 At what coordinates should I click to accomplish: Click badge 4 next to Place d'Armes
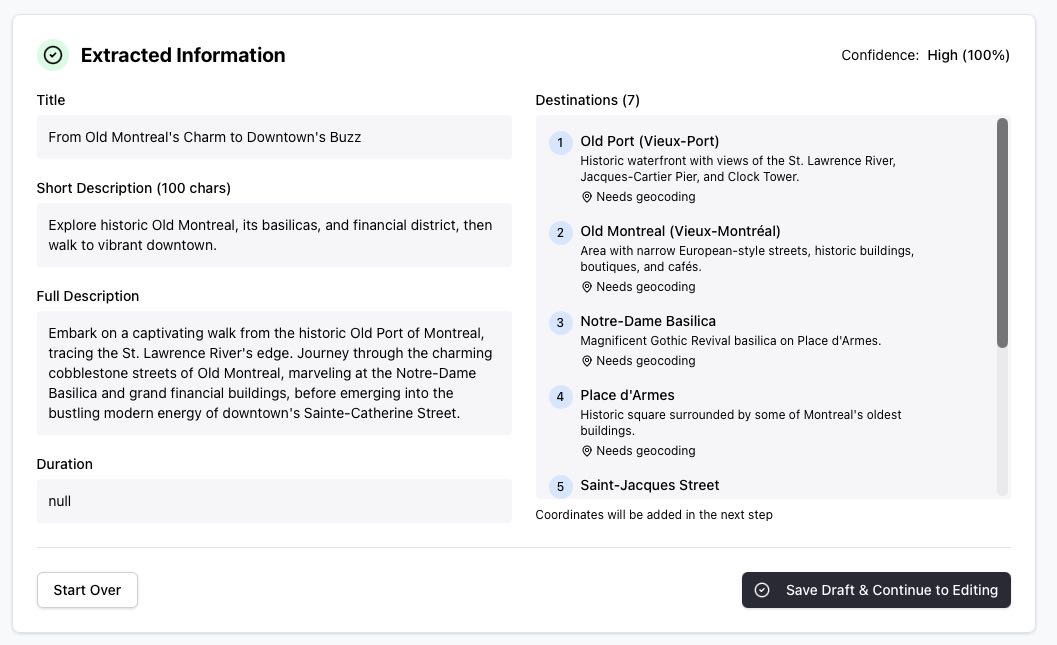pyautogui.click(x=560, y=397)
